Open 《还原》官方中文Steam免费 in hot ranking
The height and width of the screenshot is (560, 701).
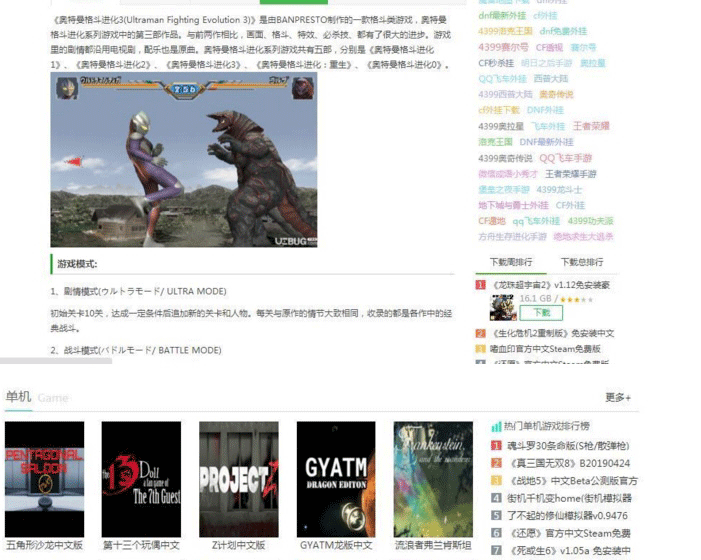tap(570, 533)
